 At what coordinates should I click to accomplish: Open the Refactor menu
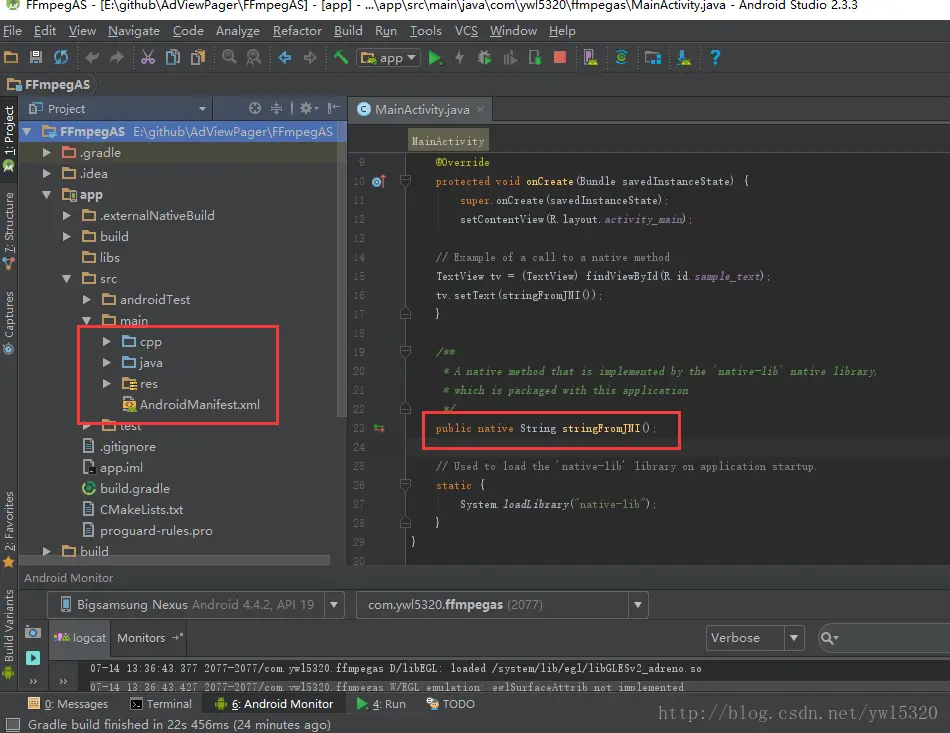tap(297, 31)
